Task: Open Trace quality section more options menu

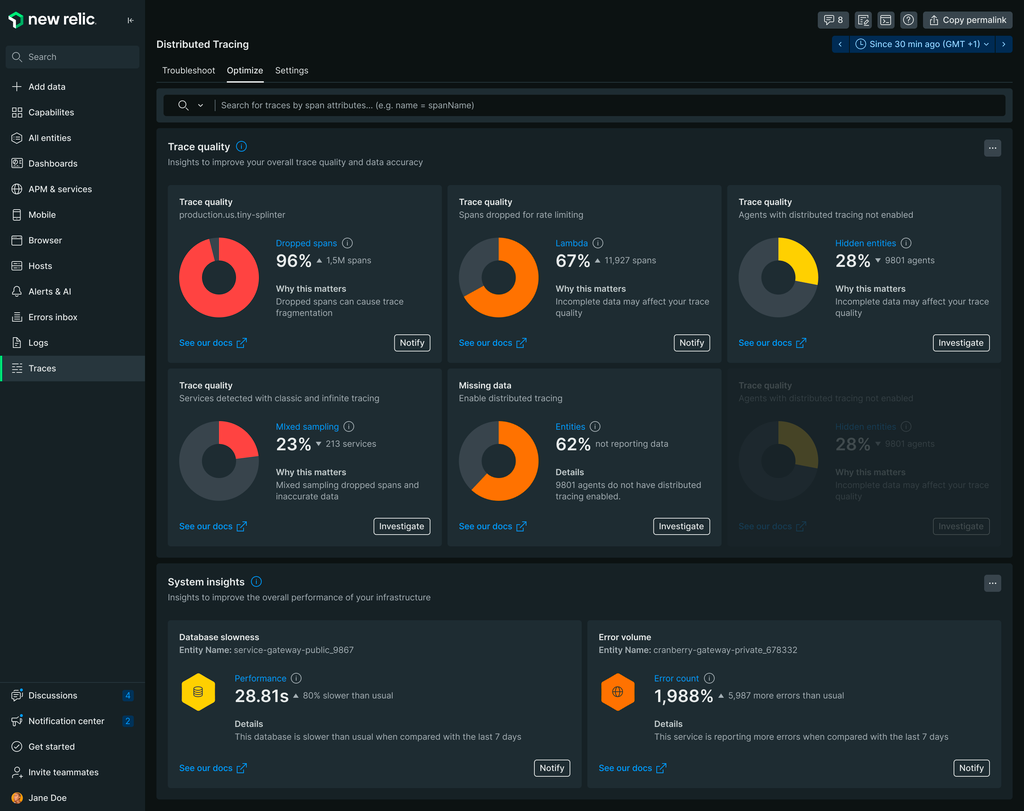Action: click(992, 148)
